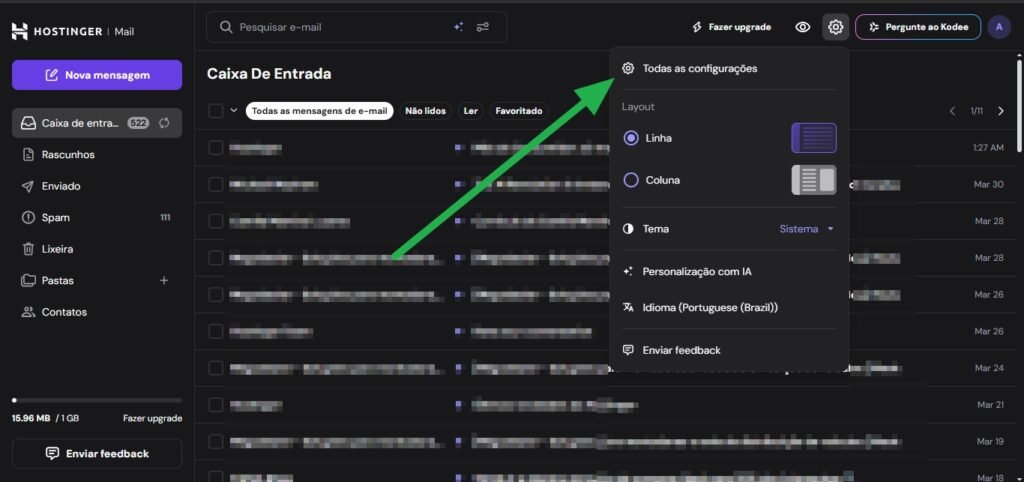Click Pergunte ao Kodee button
This screenshot has height=482, width=1024.
[918, 27]
